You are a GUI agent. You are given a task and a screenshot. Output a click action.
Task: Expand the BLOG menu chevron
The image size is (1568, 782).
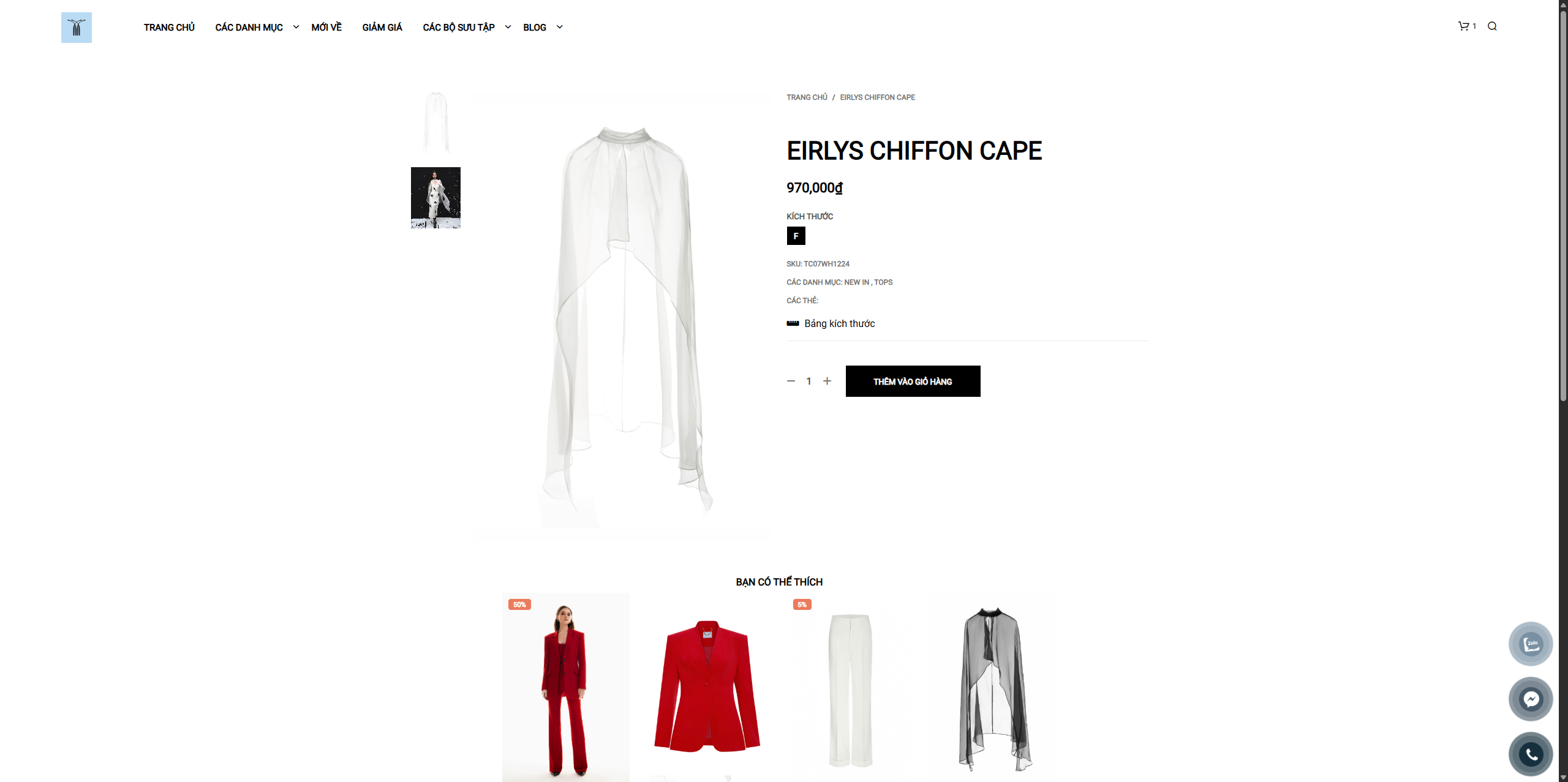tap(559, 27)
